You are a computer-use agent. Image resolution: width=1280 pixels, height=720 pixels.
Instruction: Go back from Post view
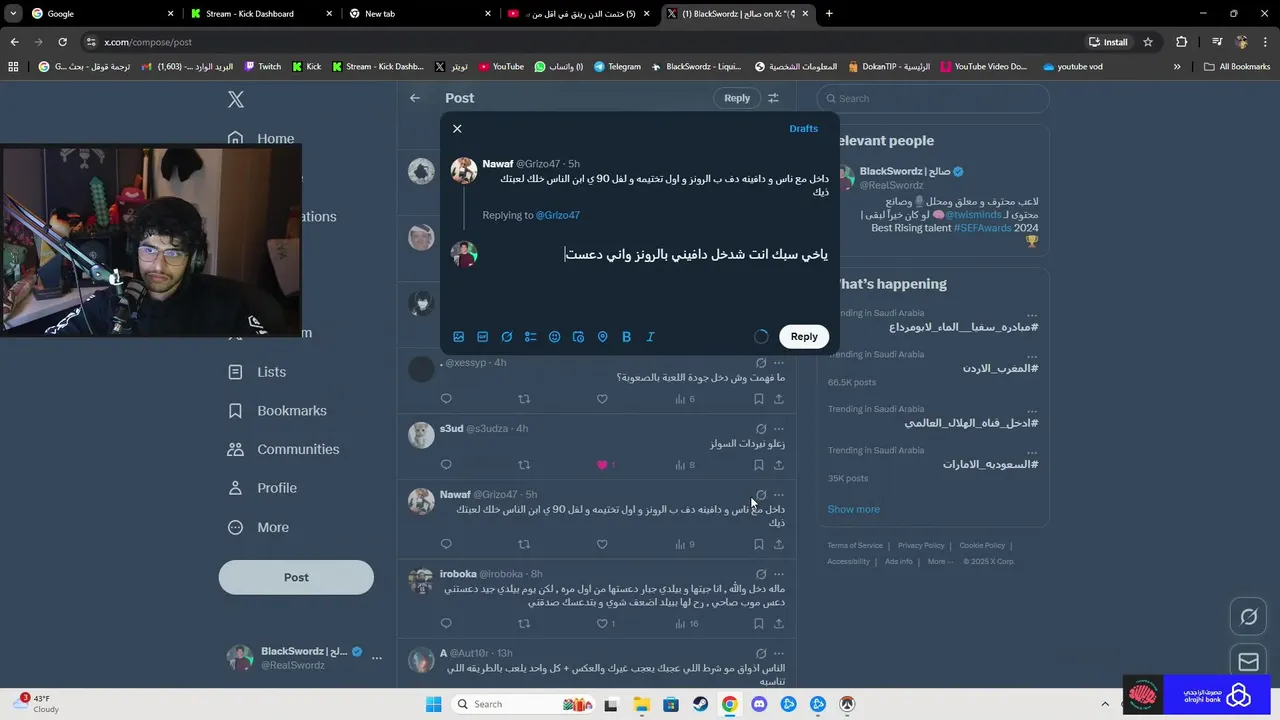(x=415, y=98)
